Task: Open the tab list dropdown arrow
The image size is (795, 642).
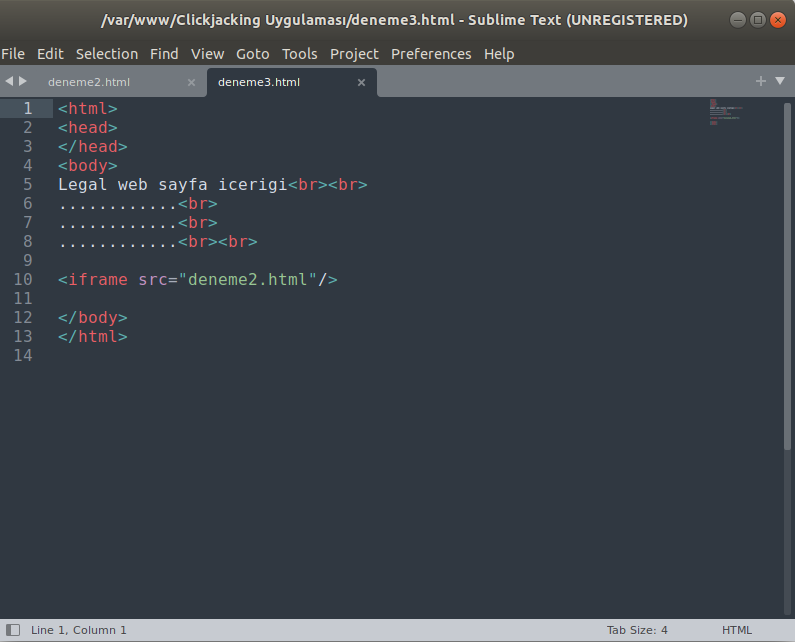Action: click(780, 81)
